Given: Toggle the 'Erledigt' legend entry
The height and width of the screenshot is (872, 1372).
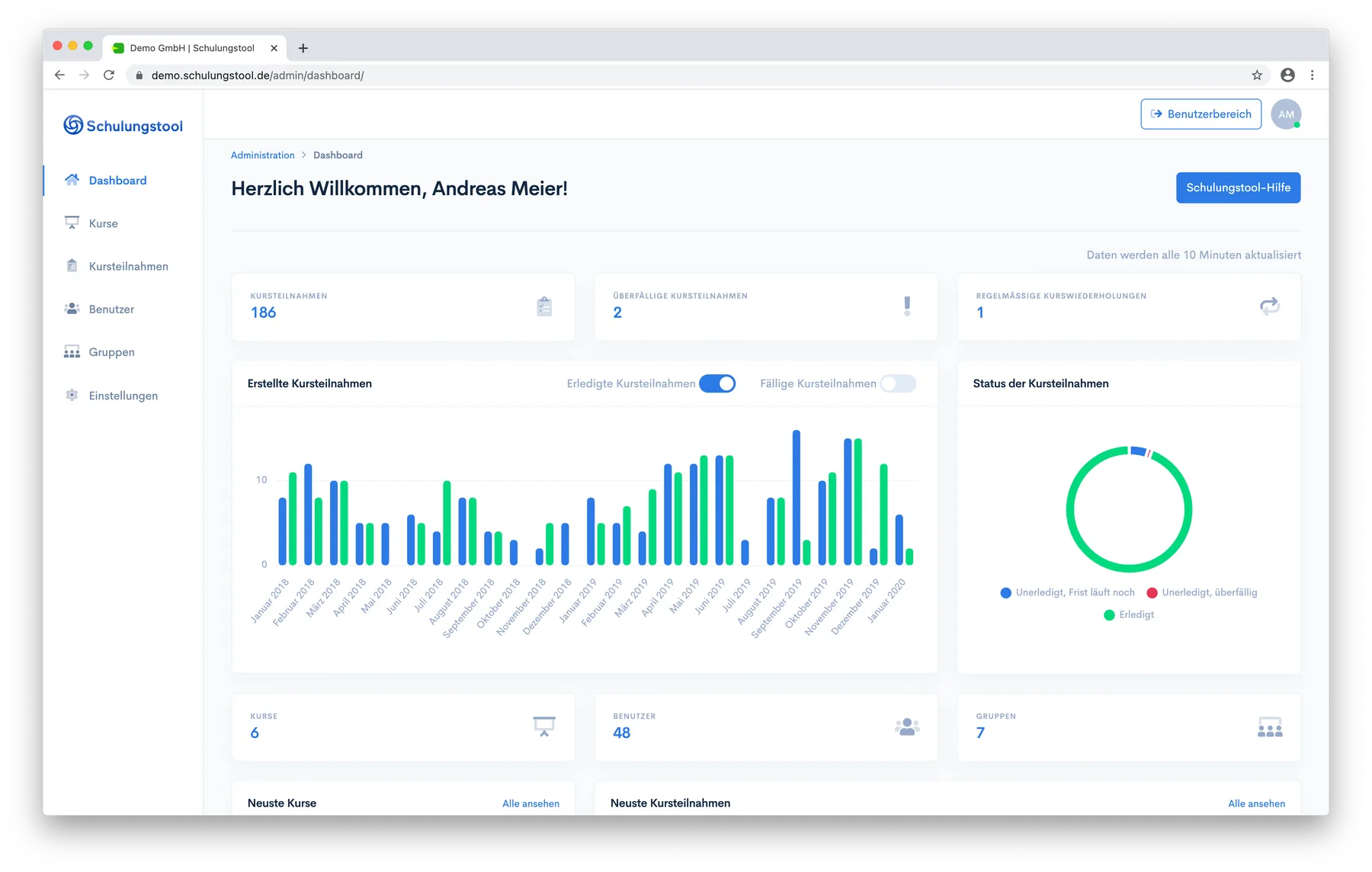Looking at the screenshot, I should click(1129, 614).
